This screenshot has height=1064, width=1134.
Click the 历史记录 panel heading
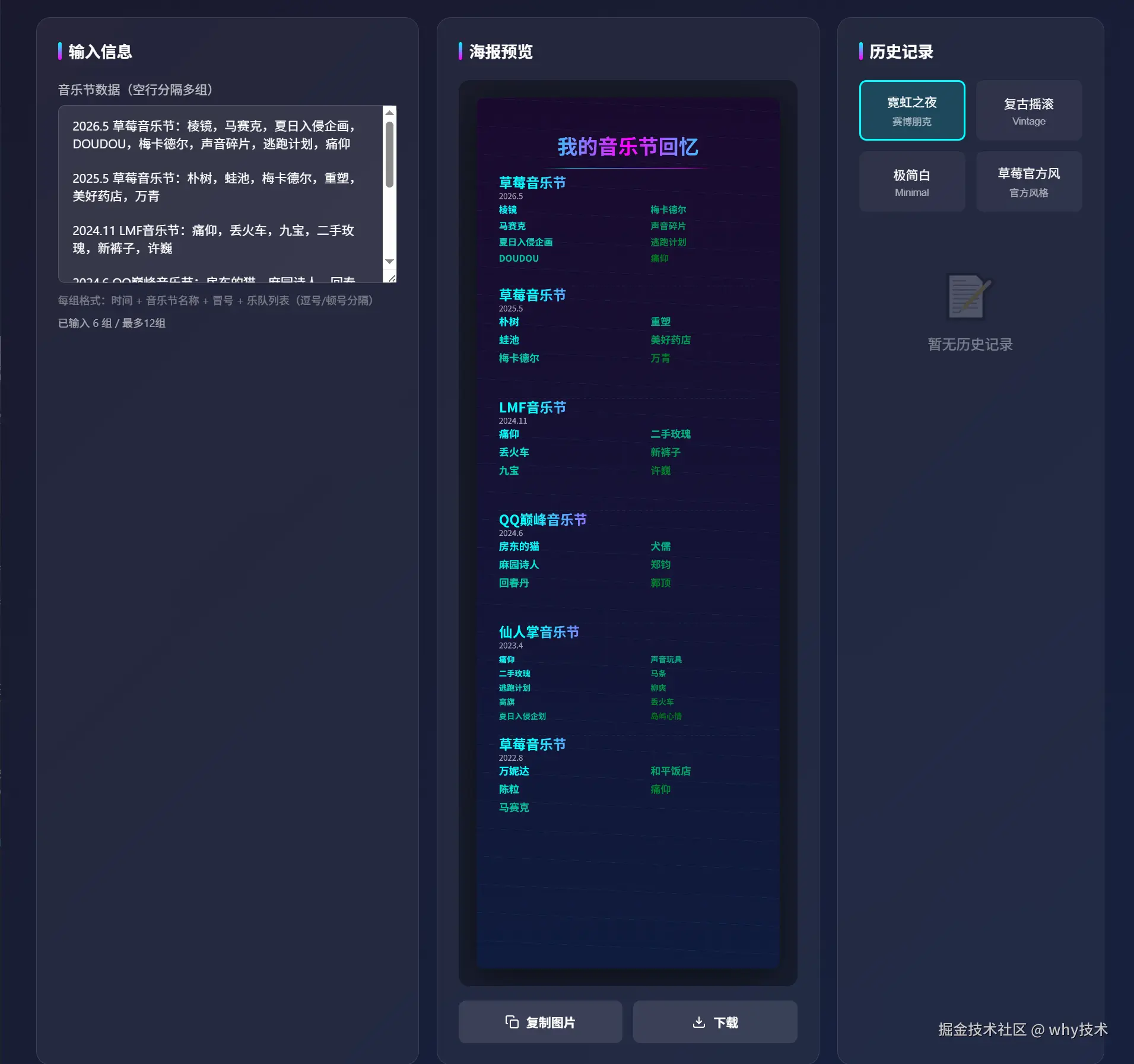coord(901,52)
